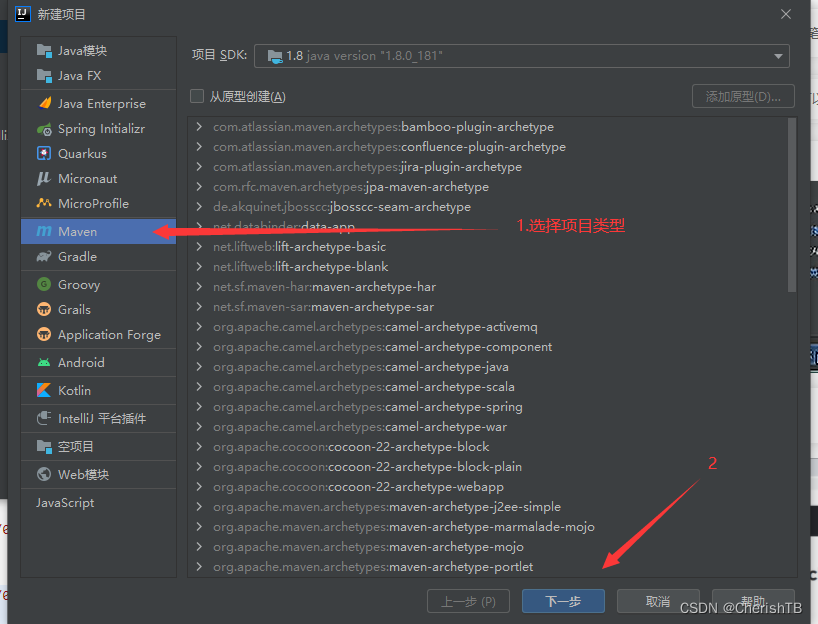Enable the 从原型创建 checkbox
The height and width of the screenshot is (624, 818).
(197, 96)
